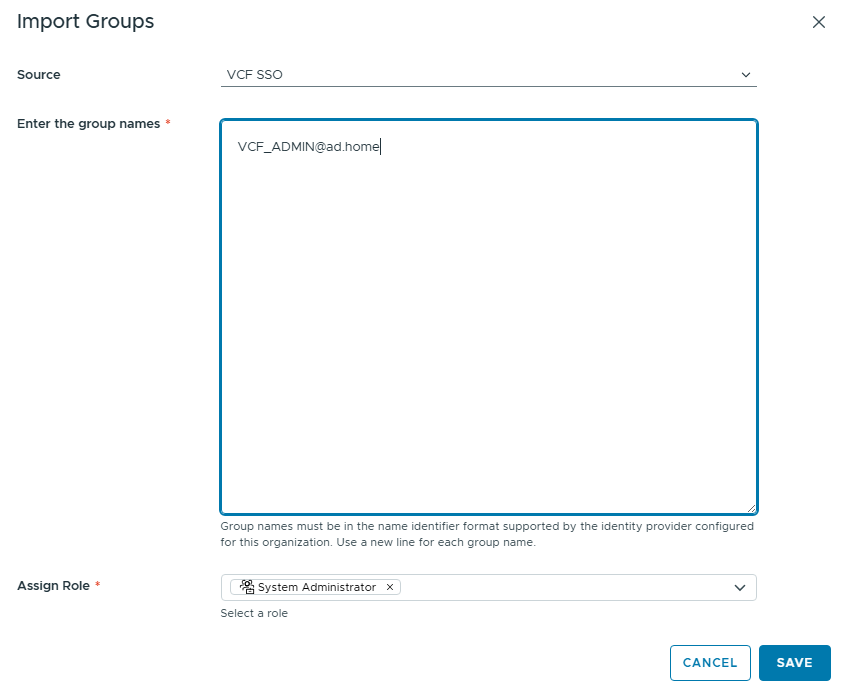This screenshot has width=844, height=692.
Task: Open the Assign Role dropdown arrow
Action: (740, 588)
